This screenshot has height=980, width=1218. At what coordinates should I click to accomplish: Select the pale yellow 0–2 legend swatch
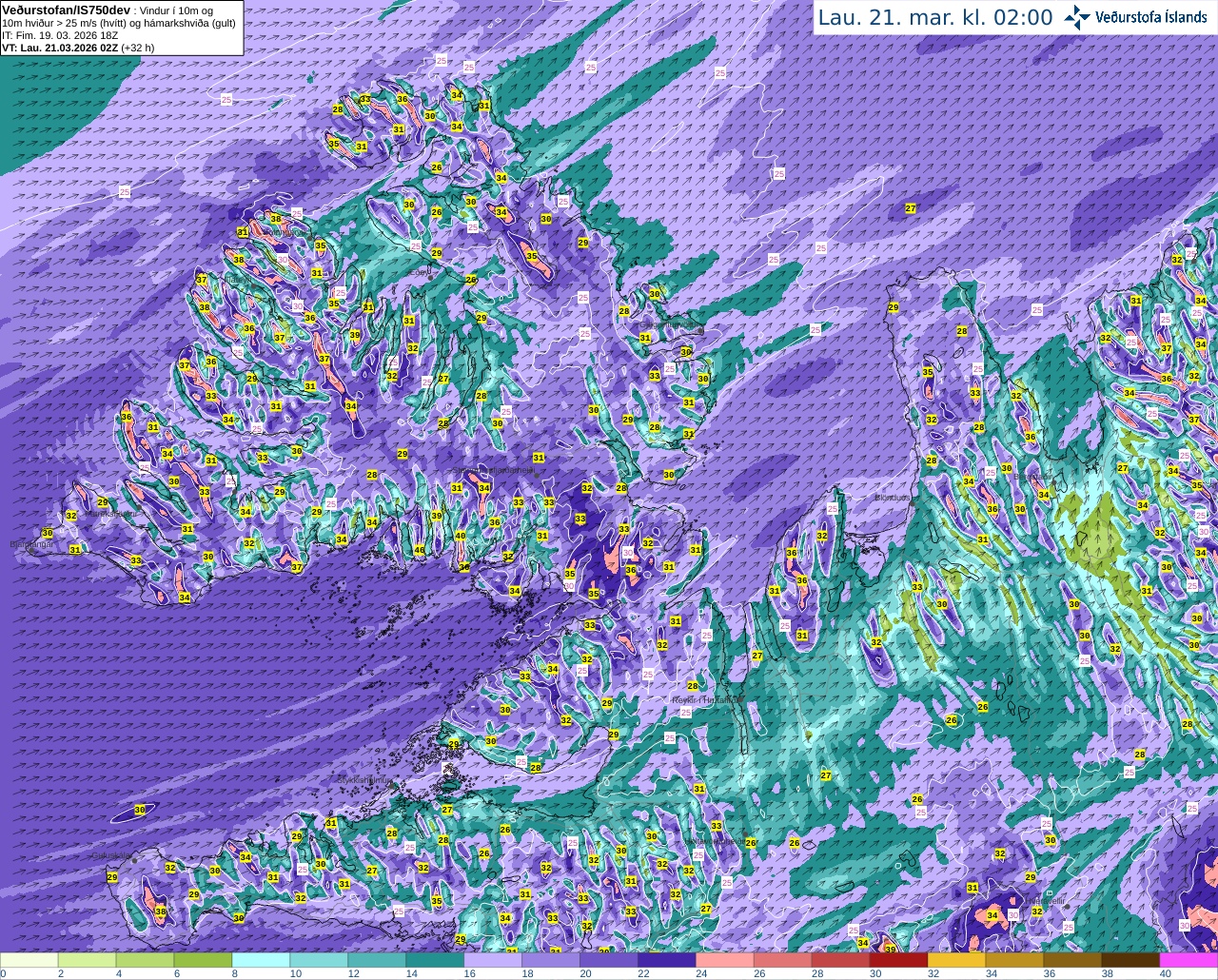point(29,960)
